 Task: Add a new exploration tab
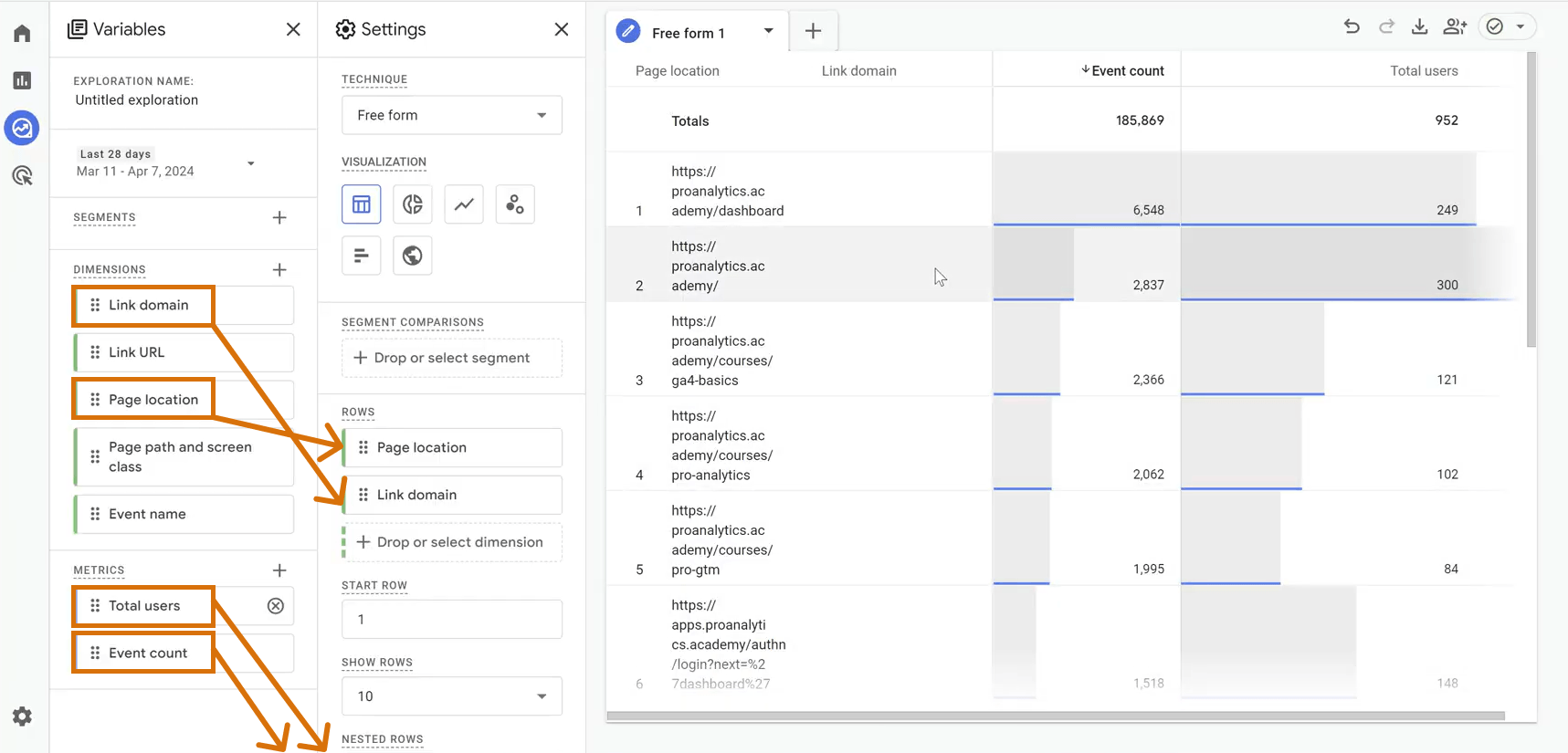813,31
